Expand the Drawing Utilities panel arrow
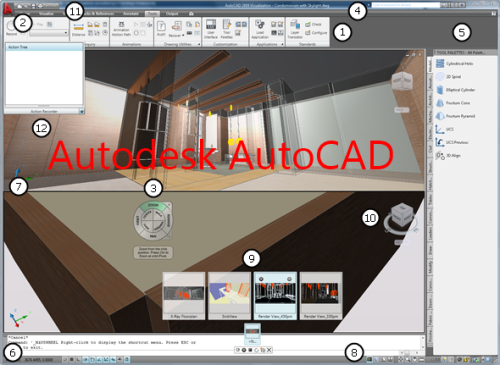The height and width of the screenshot is (365, 500). click(x=199, y=44)
